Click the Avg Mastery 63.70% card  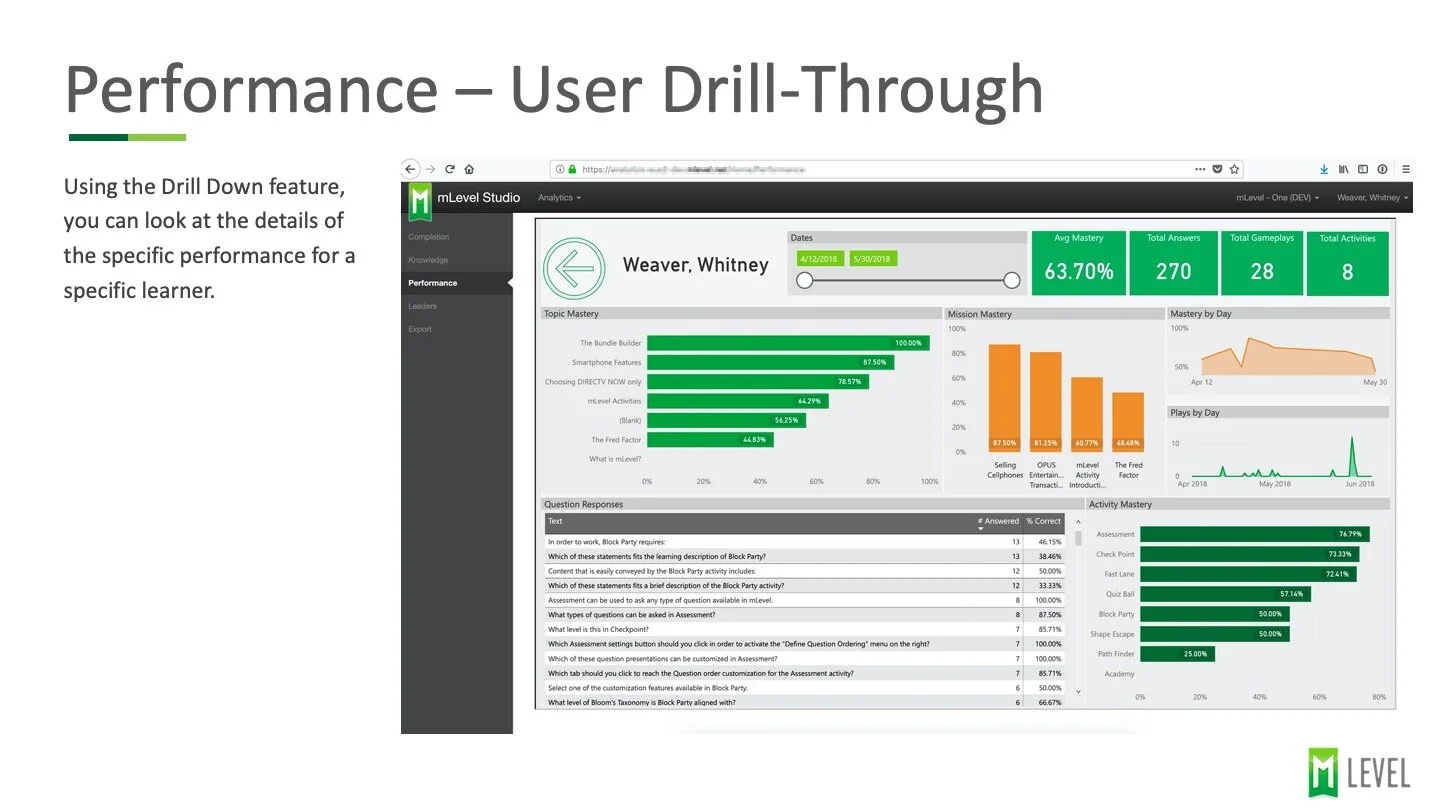pyautogui.click(x=1078, y=264)
